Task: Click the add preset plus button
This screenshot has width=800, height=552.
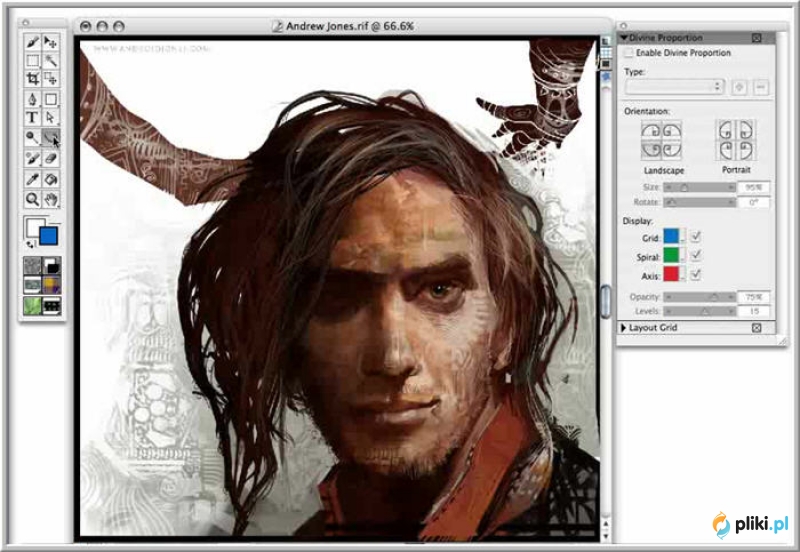Action: pos(739,87)
